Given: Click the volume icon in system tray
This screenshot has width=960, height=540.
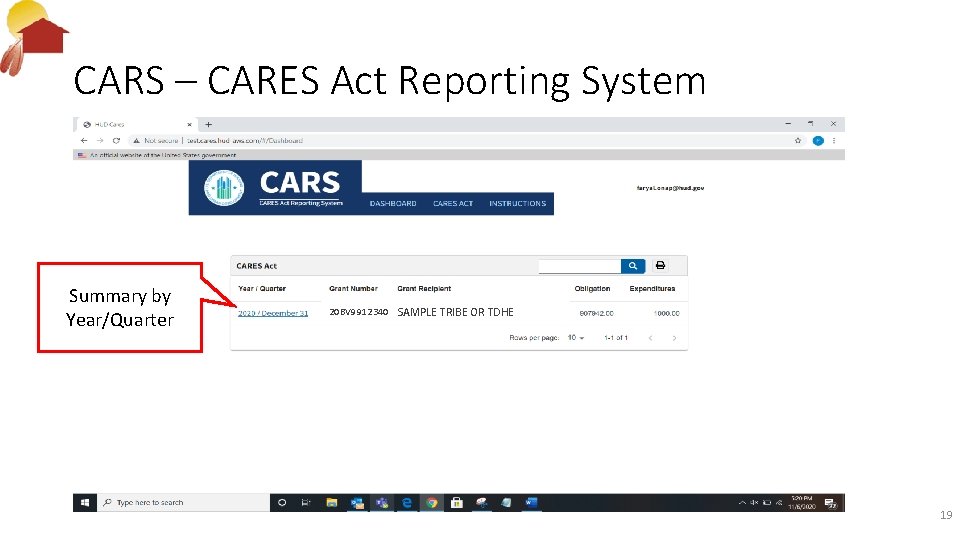Looking at the screenshot, I should point(754,503).
